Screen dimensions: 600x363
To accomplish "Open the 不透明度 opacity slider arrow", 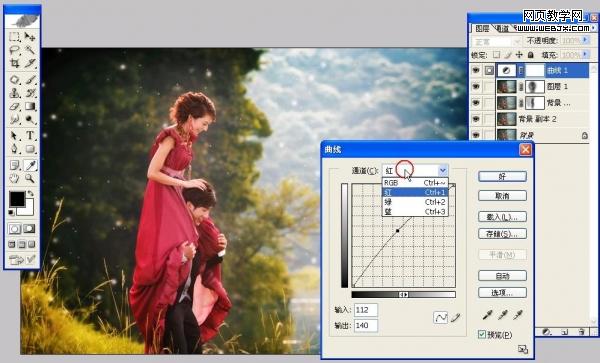I will coord(585,40).
